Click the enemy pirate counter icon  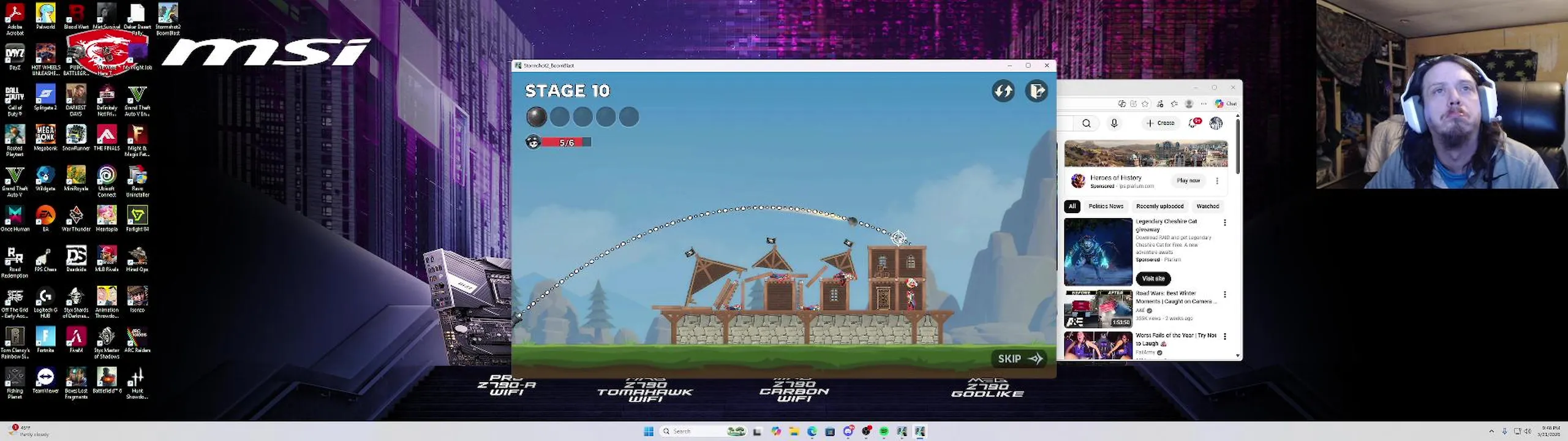click(x=533, y=142)
